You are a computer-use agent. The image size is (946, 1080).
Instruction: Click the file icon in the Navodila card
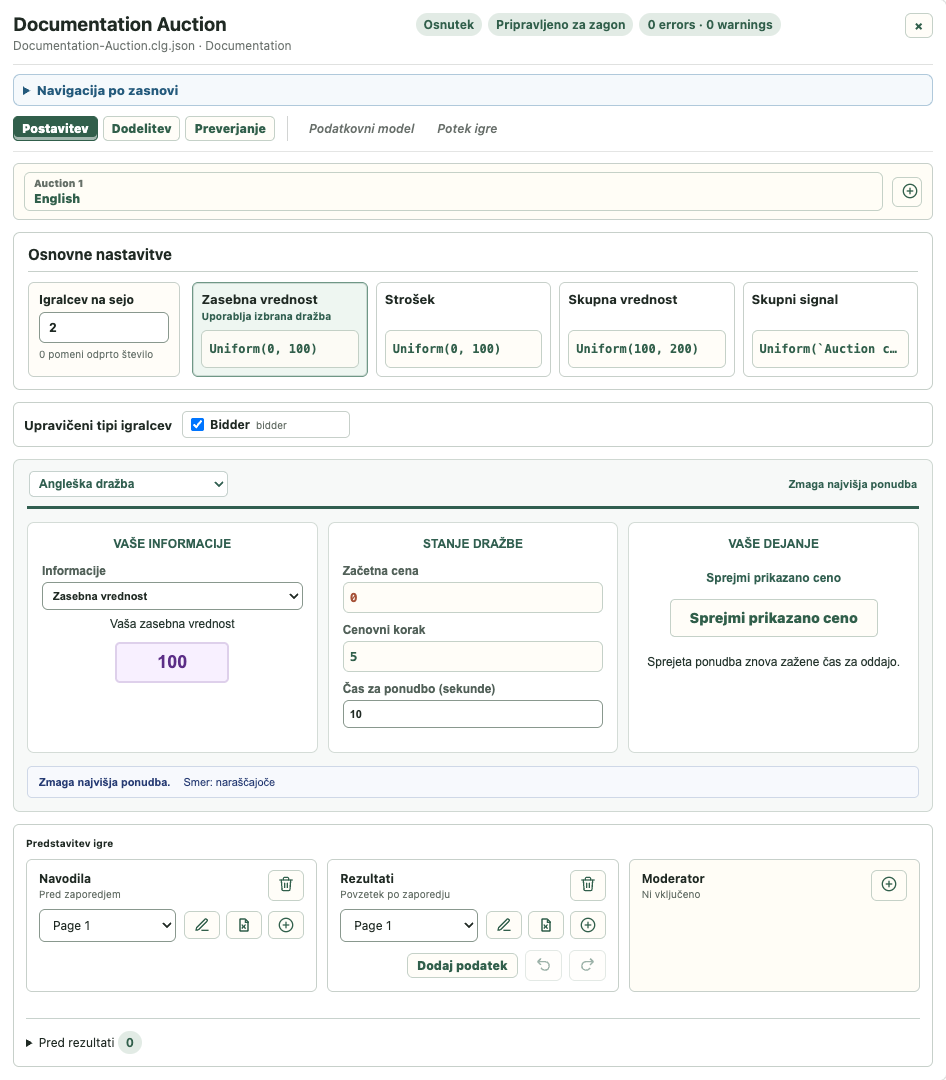click(x=244, y=925)
